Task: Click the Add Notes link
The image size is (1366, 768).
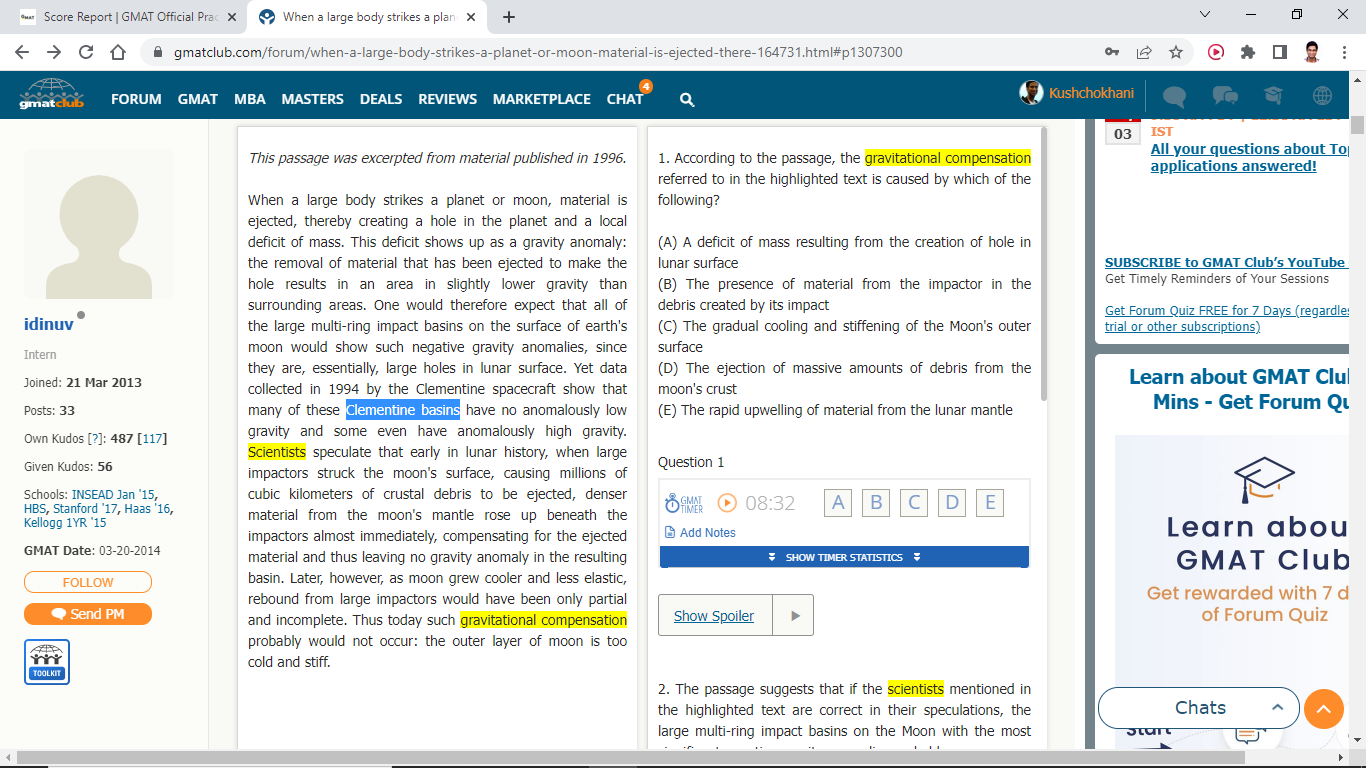Action: click(x=707, y=533)
